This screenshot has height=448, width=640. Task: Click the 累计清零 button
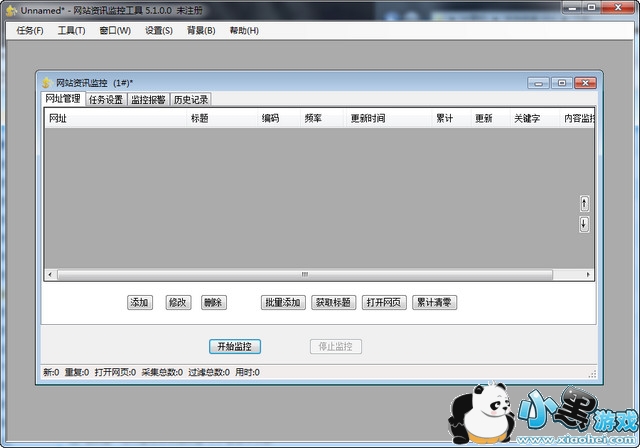point(434,302)
